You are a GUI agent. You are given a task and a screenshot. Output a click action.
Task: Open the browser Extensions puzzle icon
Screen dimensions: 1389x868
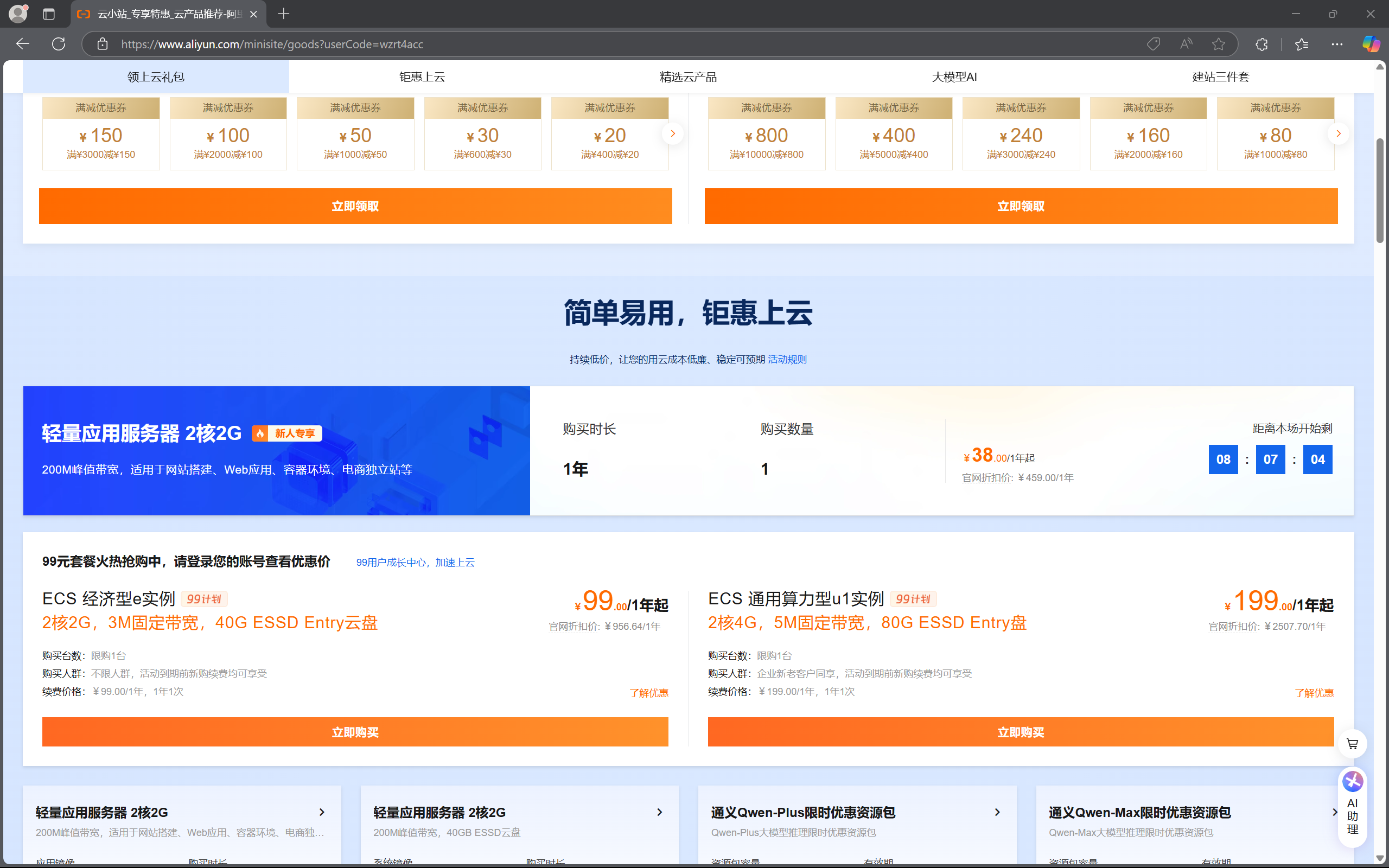[x=1261, y=43]
